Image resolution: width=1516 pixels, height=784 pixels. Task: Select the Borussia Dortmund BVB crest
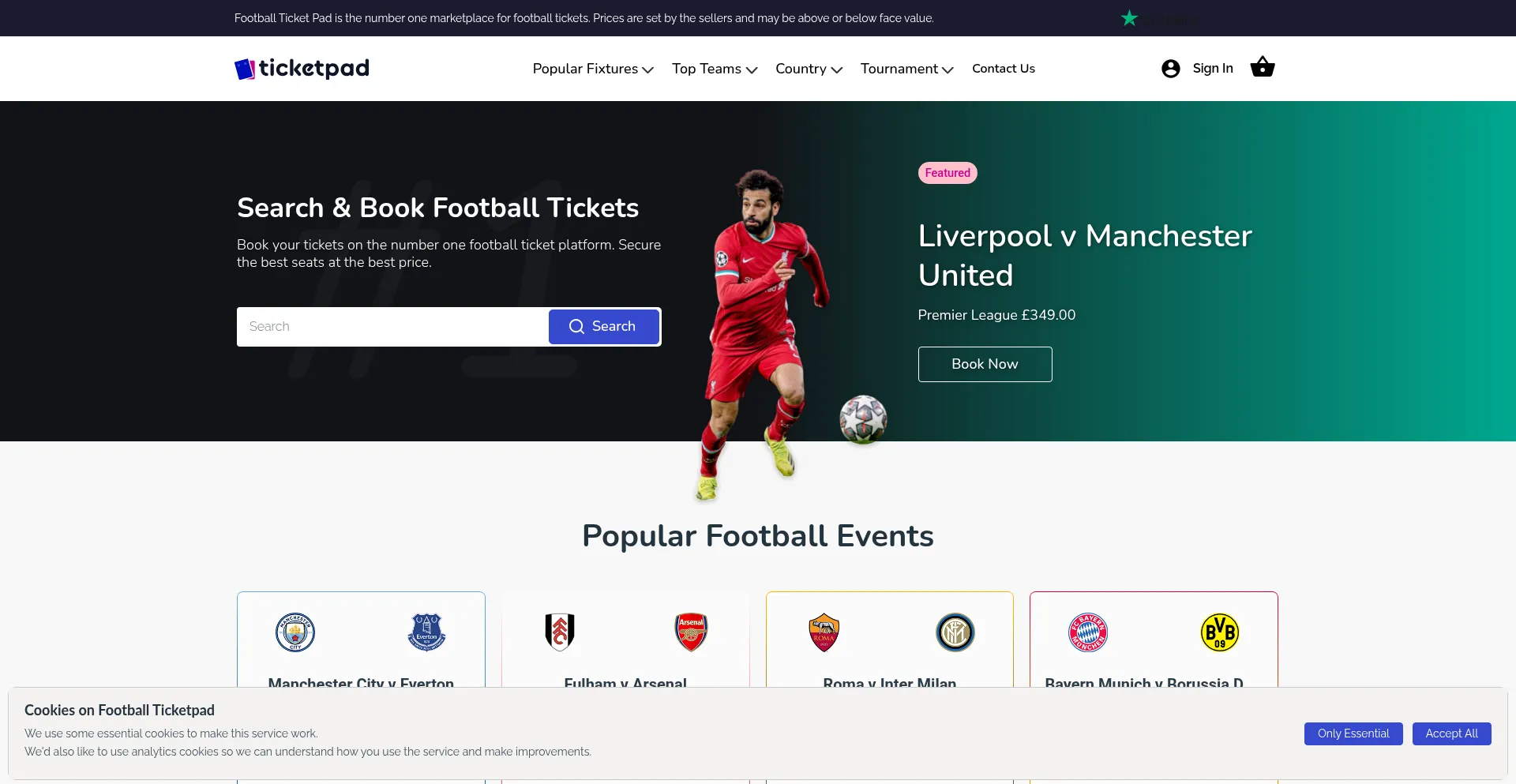pyautogui.click(x=1219, y=632)
